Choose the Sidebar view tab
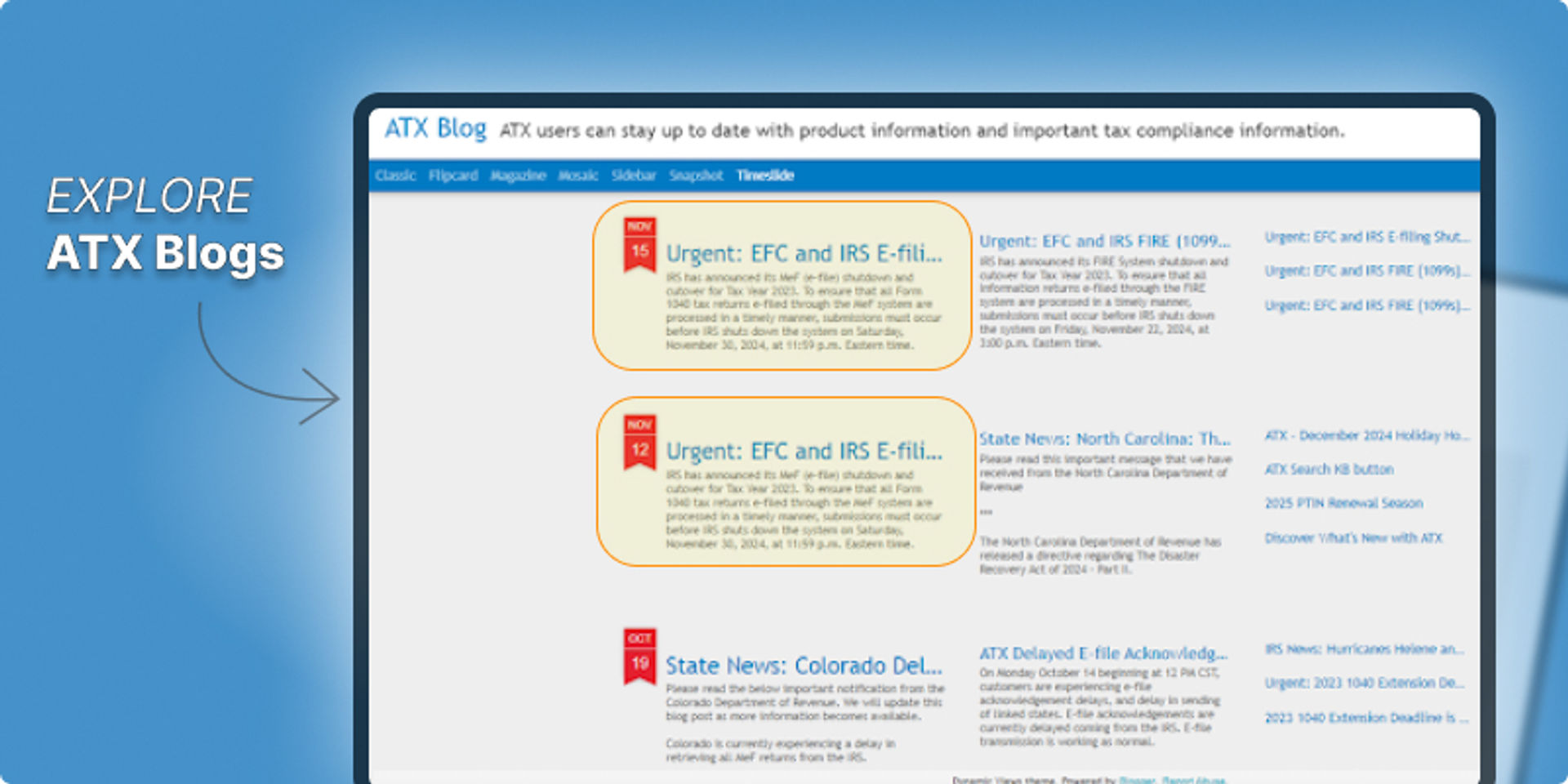 click(634, 176)
